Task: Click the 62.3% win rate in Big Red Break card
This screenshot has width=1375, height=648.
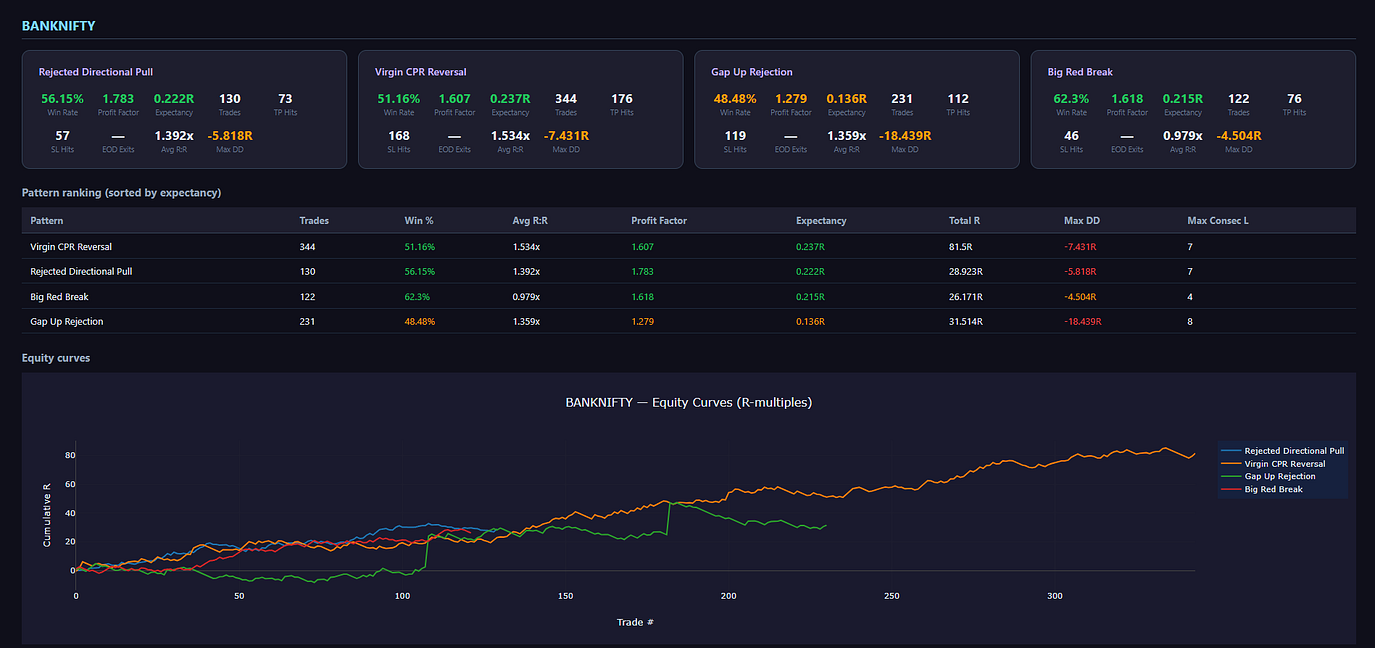Action: pyautogui.click(x=1072, y=99)
